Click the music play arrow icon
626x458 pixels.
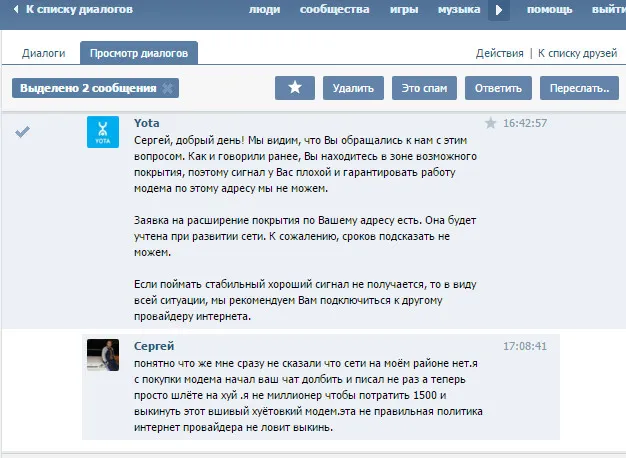499,10
